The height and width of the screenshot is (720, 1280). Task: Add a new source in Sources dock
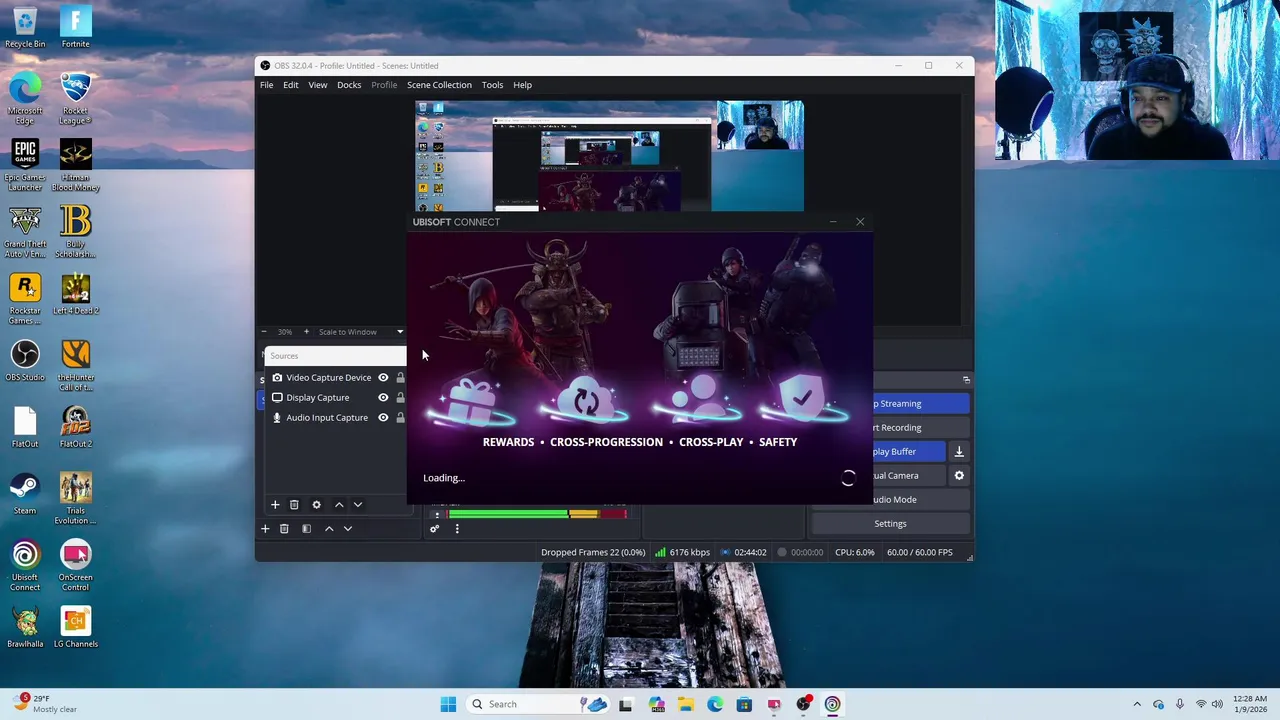pos(275,505)
